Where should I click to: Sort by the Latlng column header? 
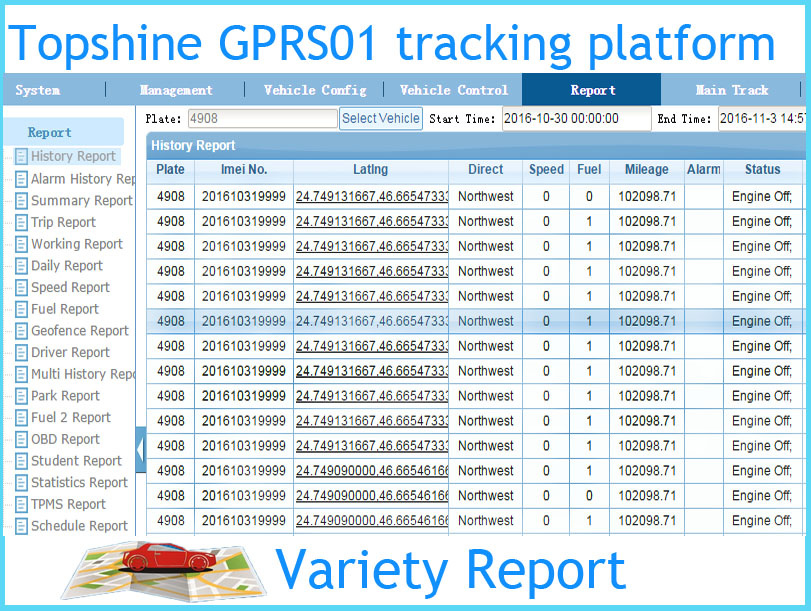(370, 170)
